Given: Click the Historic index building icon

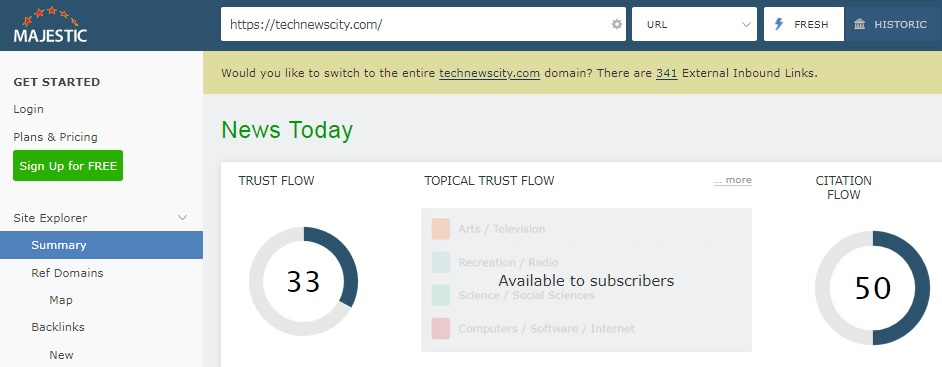Looking at the screenshot, I should click(860, 25).
